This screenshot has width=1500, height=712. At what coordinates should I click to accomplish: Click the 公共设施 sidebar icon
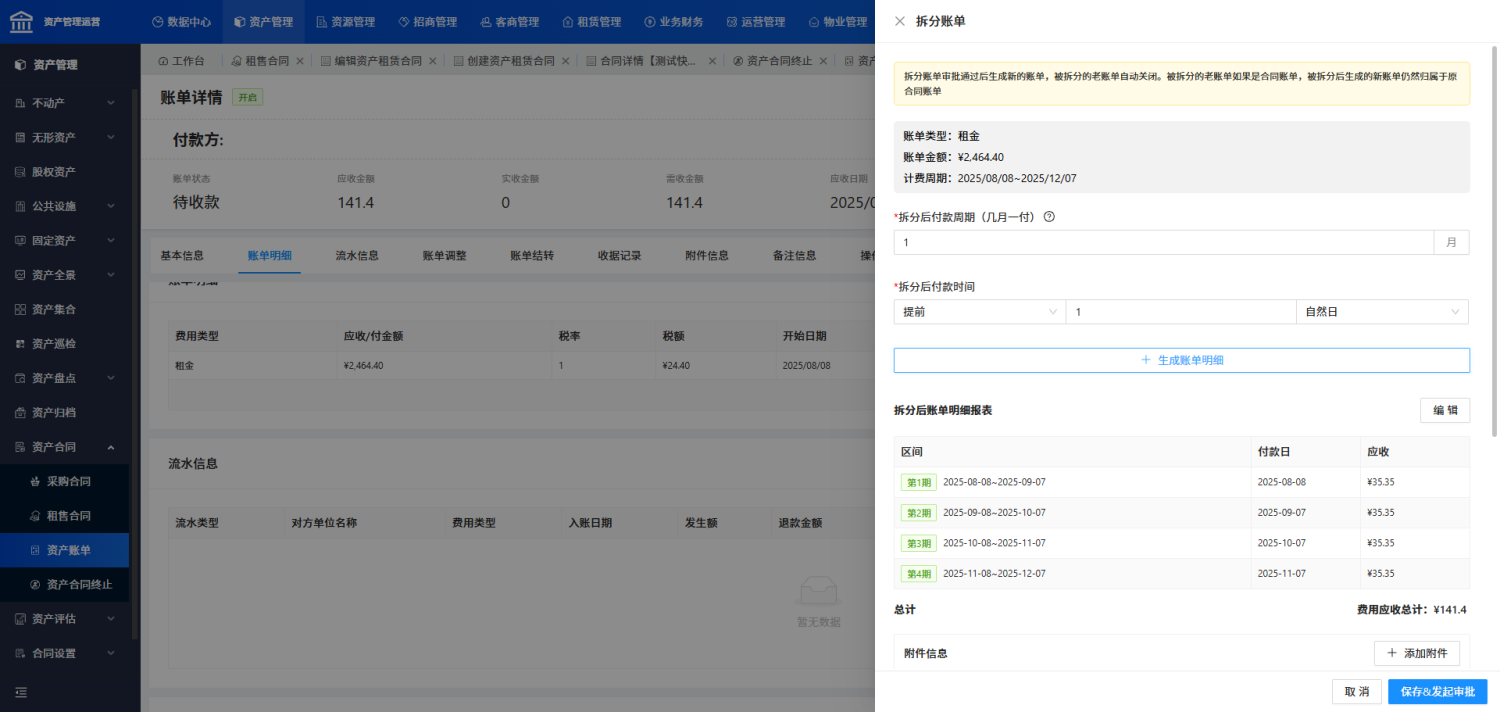[x=20, y=206]
